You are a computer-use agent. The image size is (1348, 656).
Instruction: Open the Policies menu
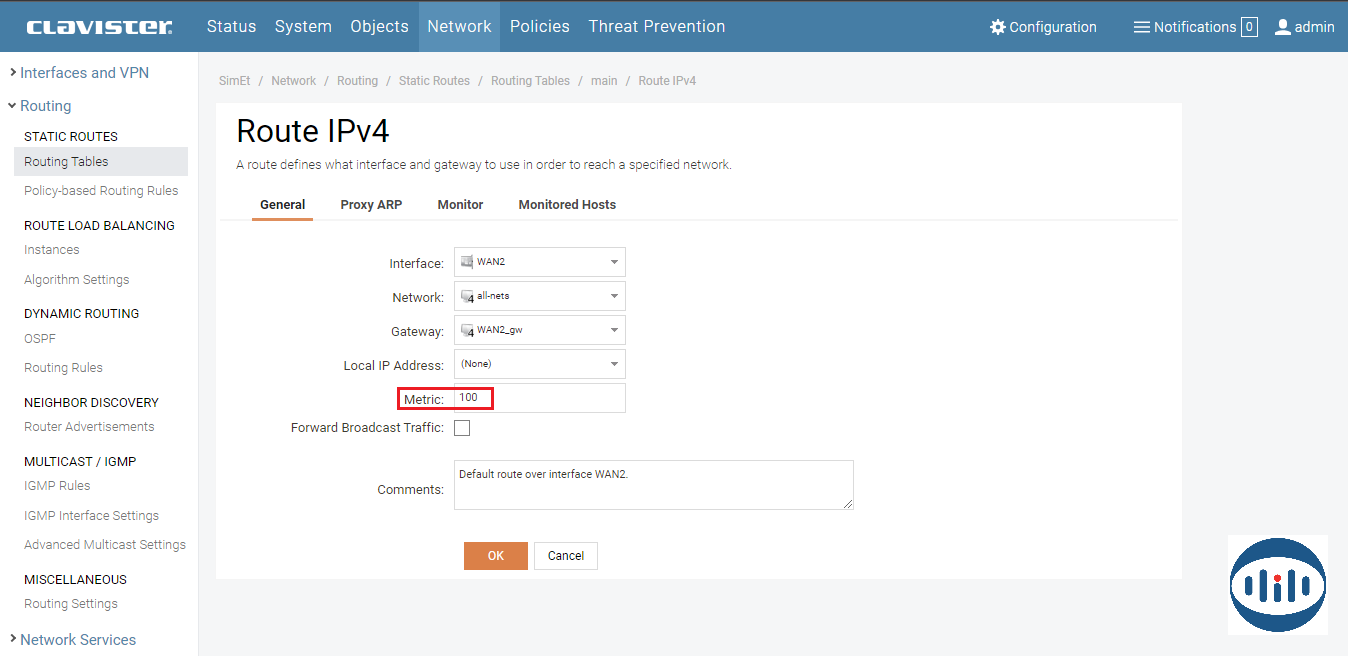tap(539, 27)
